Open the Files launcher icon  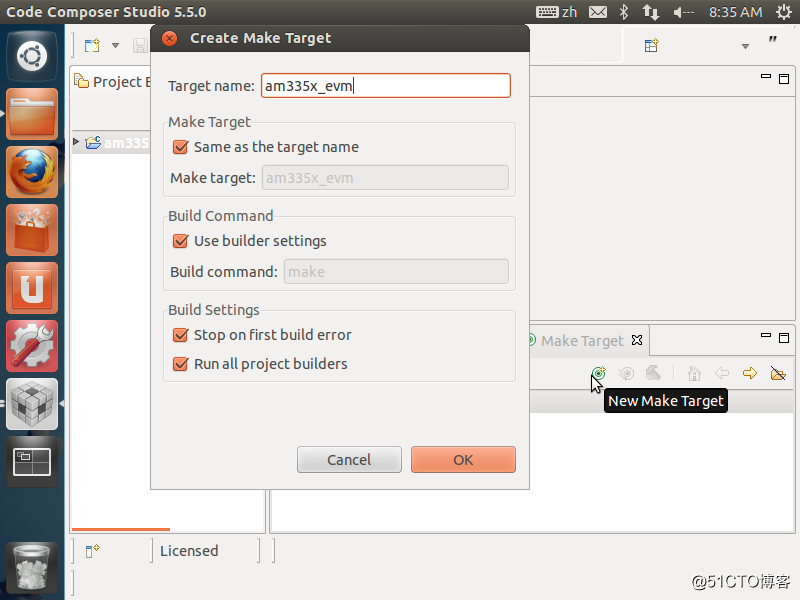tap(32, 114)
